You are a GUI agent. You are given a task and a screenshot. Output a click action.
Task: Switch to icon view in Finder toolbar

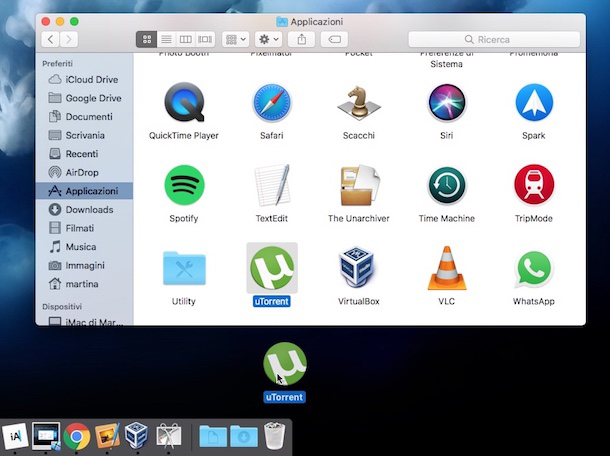(x=147, y=39)
